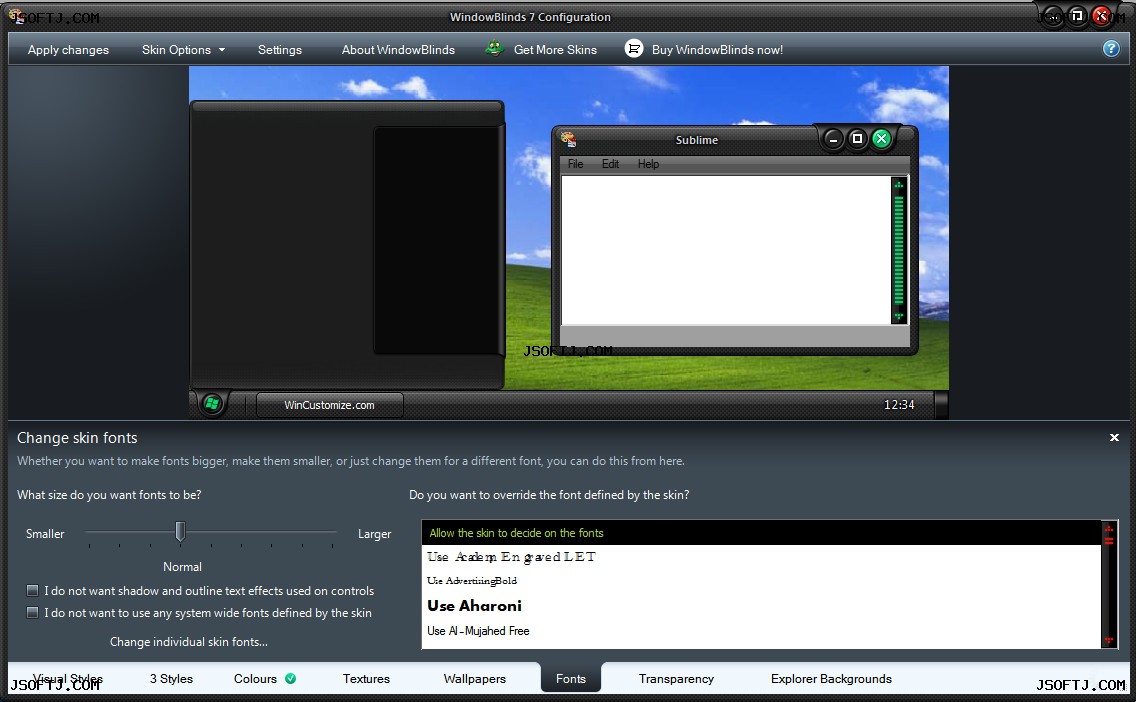The image size is (1136, 702).
Task: Click the Sublime preview window's minimize button
Action: (833, 138)
